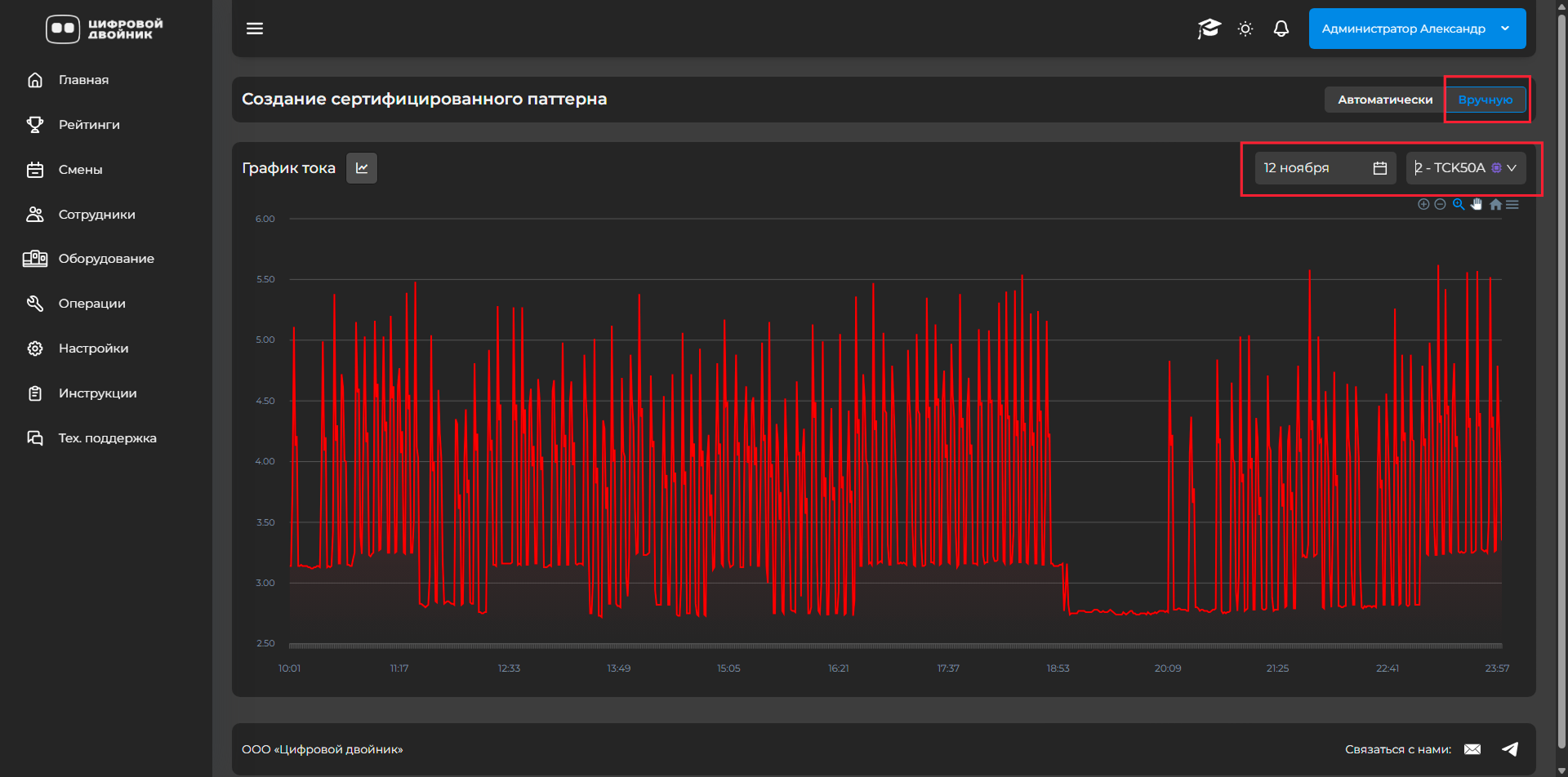Click the chart zoom in plus icon
1568x777 pixels.
(1423, 205)
